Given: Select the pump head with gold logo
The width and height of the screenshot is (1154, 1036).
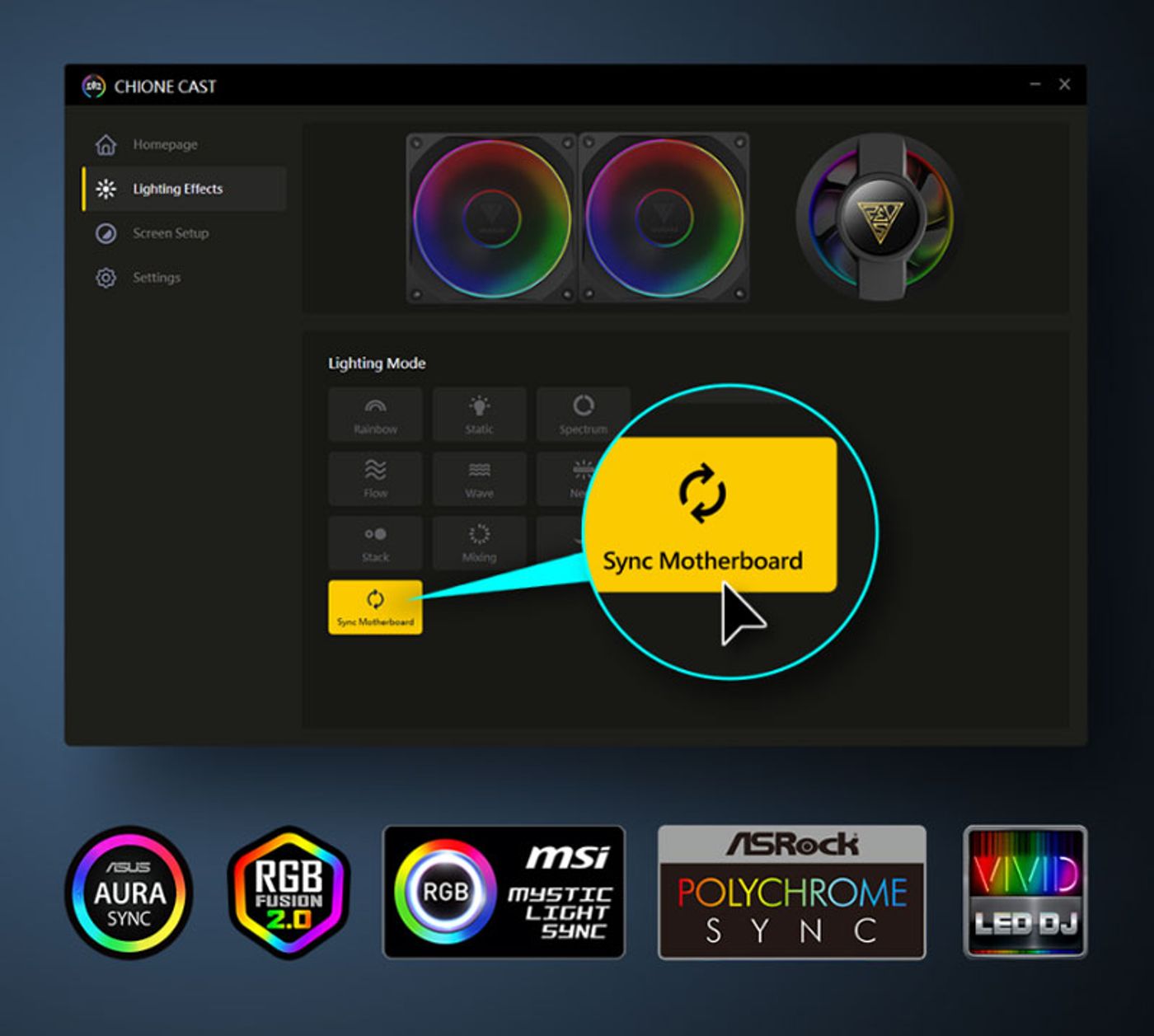Looking at the screenshot, I should (x=880, y=218).
